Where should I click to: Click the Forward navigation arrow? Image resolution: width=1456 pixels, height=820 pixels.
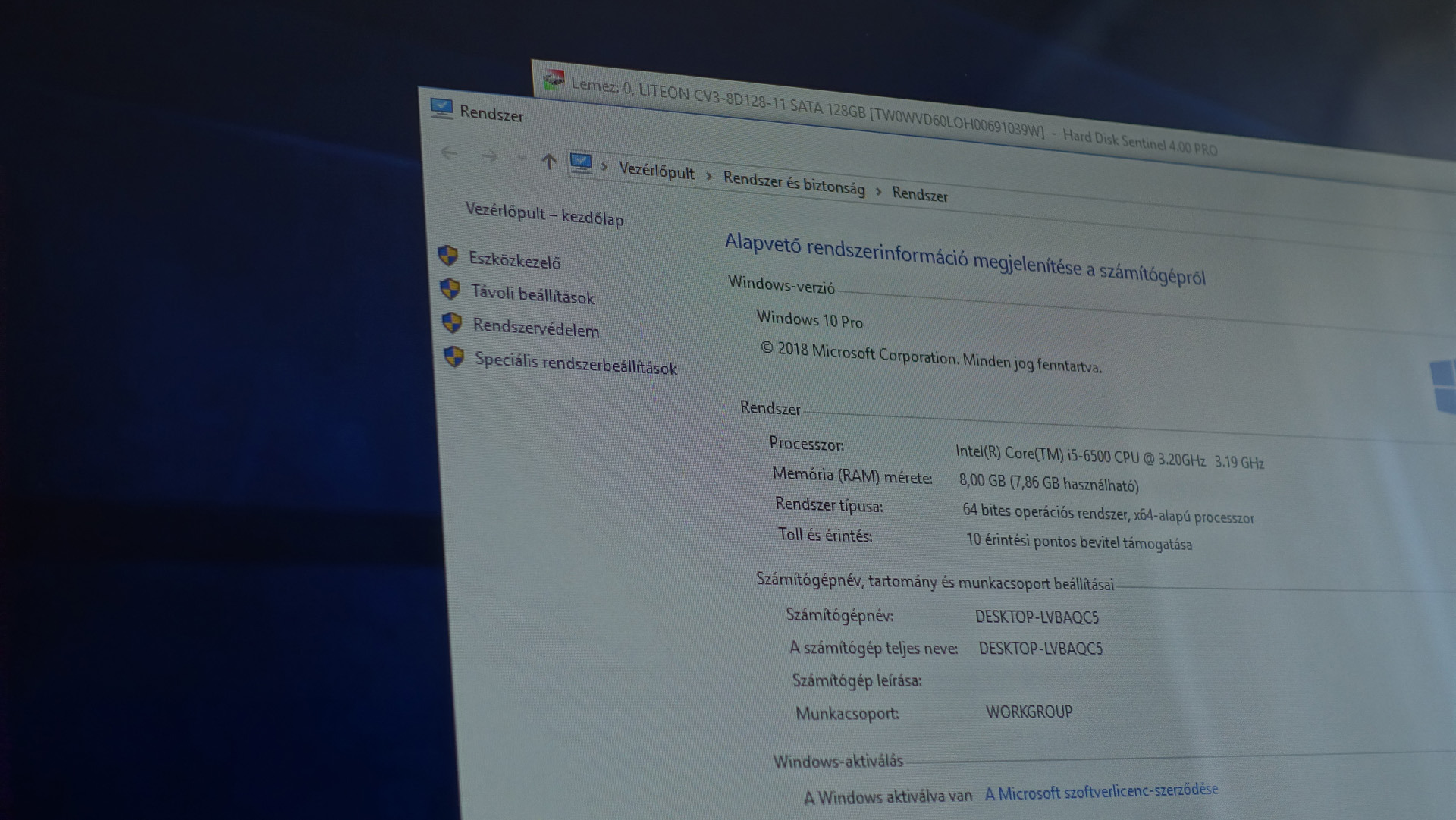click(x=490, y=156)
